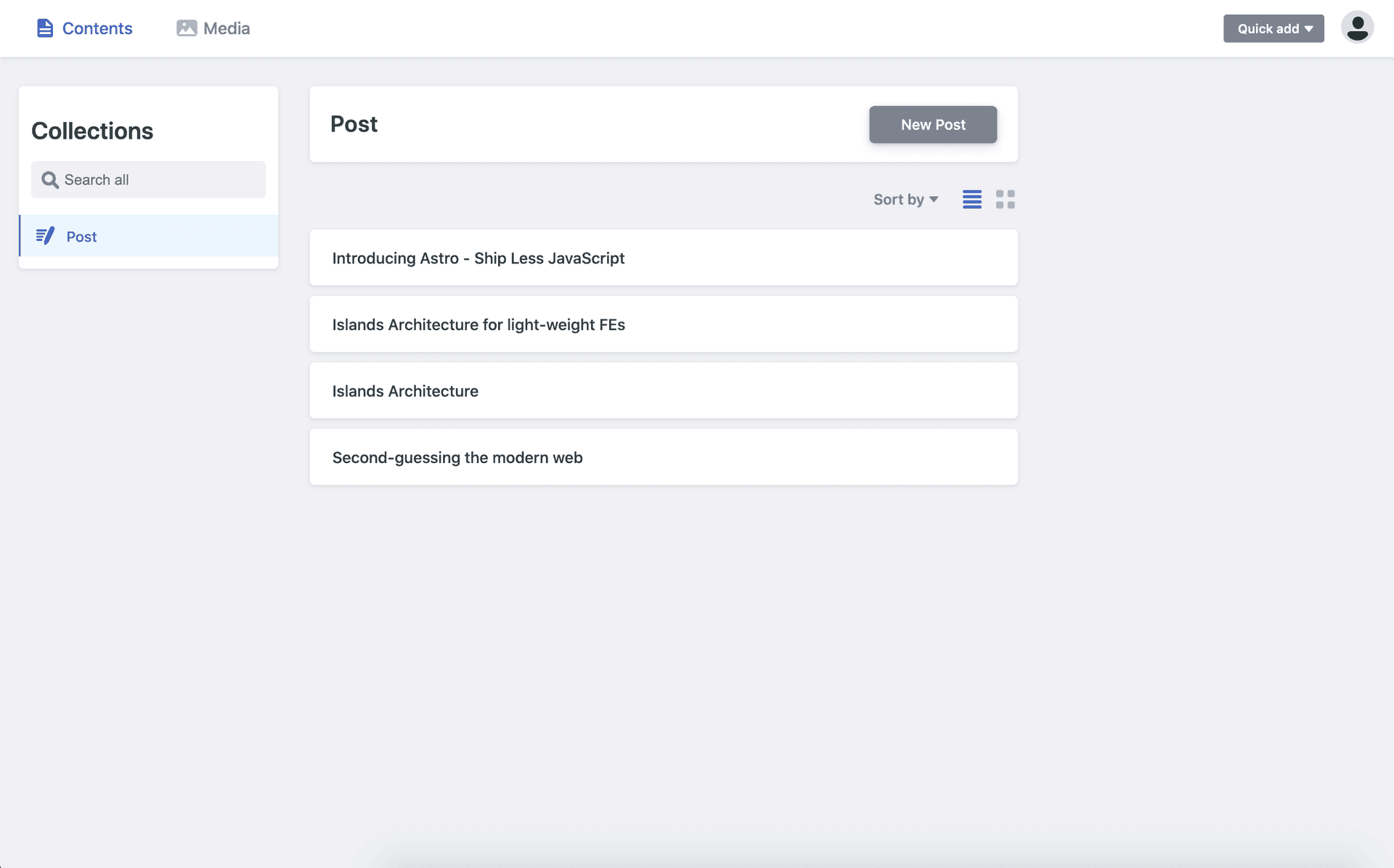Image resolution: width=1394 pixels, height=868 pixels.
Task: Click the Quick add caret arrow
Action: click(x=1308, y=29)
